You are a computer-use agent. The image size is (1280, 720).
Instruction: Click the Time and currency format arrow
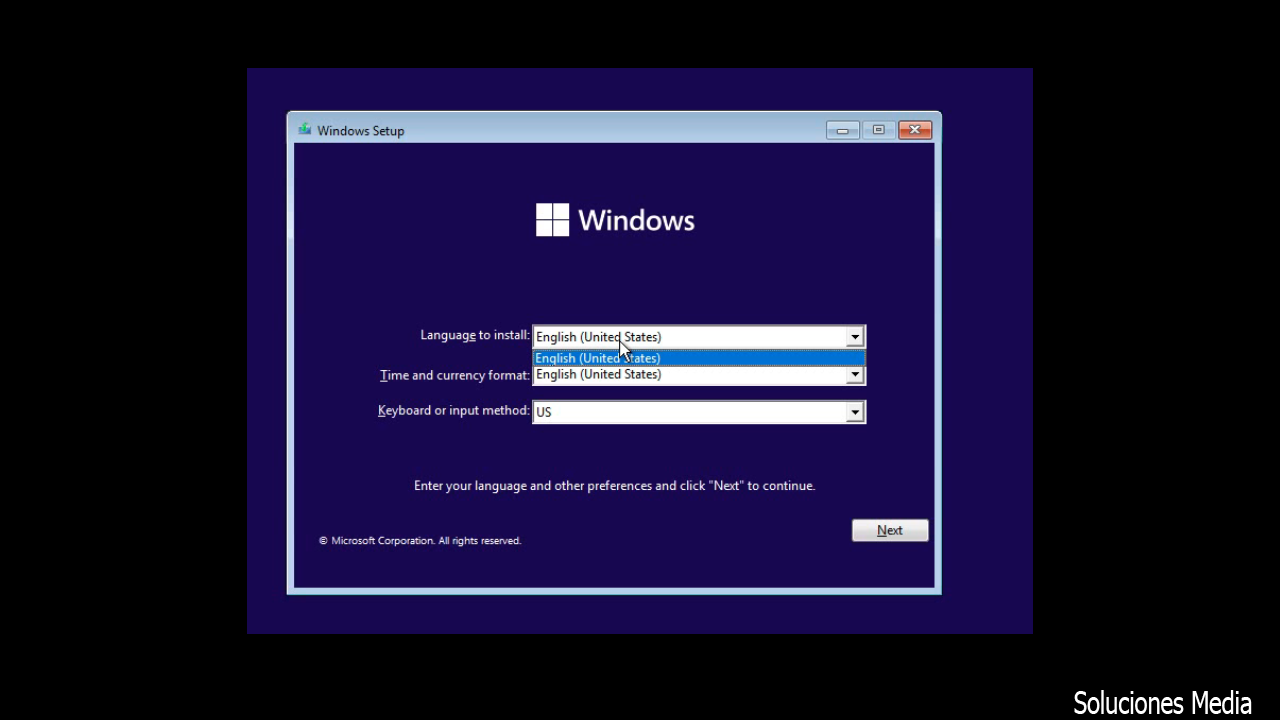[x=855, y=375]
